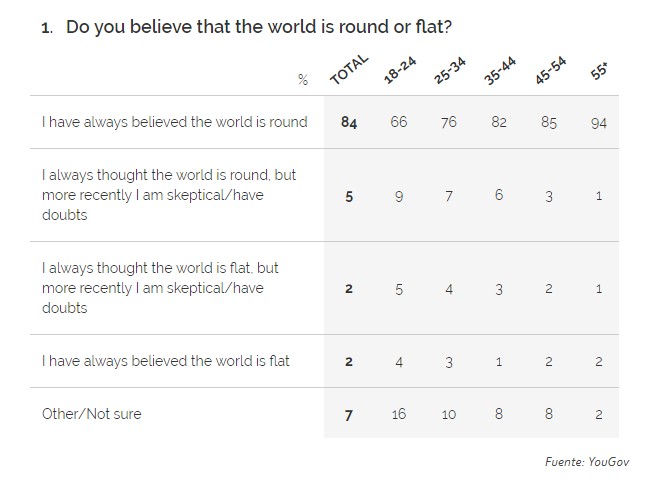Select the 'always believed the world is round' row label
The height and width of the screenshot is (494, 650).
[x=174, y=122]
